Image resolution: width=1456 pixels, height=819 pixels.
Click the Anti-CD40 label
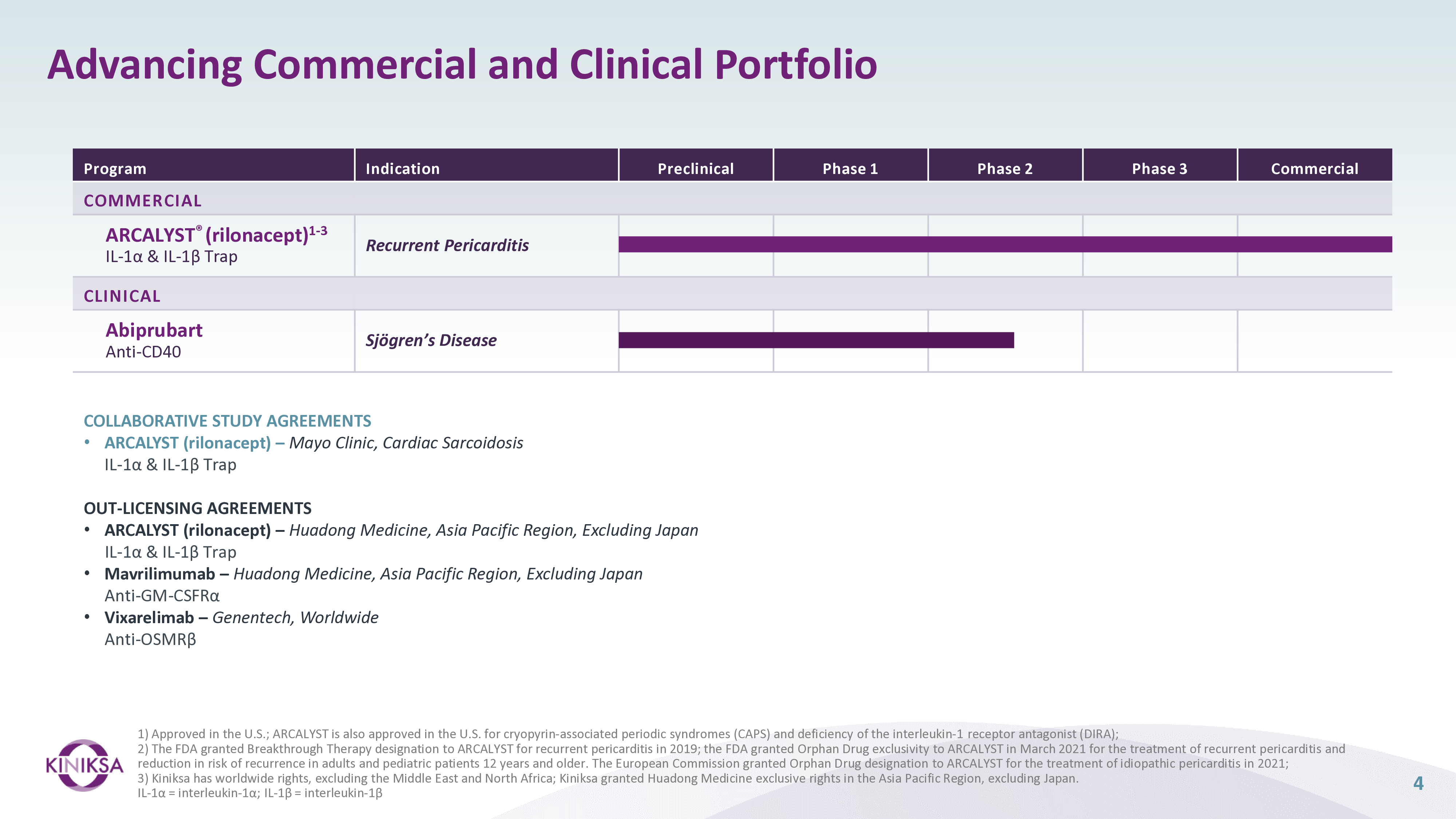(143, 352)
